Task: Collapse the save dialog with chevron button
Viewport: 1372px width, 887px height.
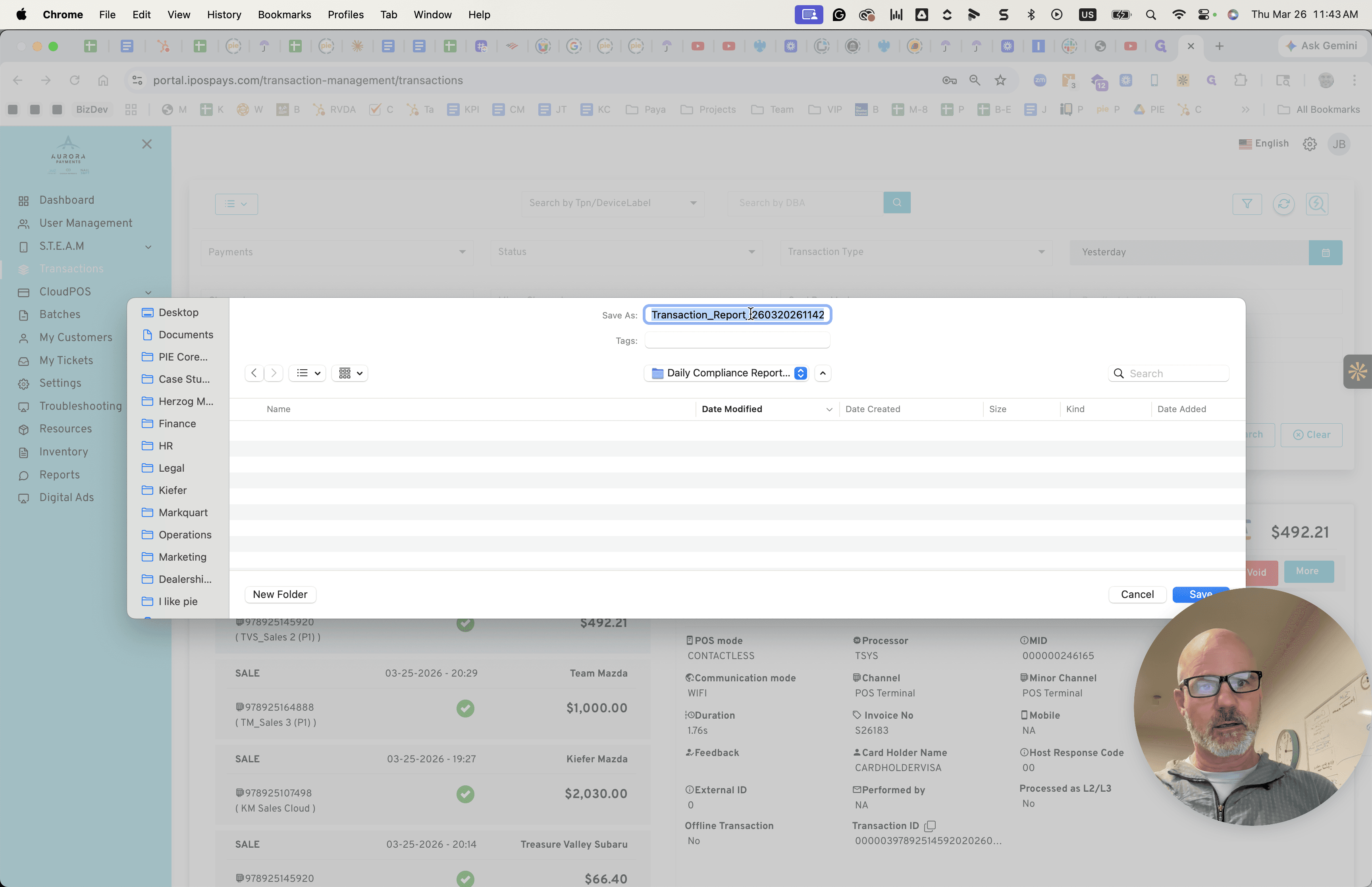Action: pos(823,373)
